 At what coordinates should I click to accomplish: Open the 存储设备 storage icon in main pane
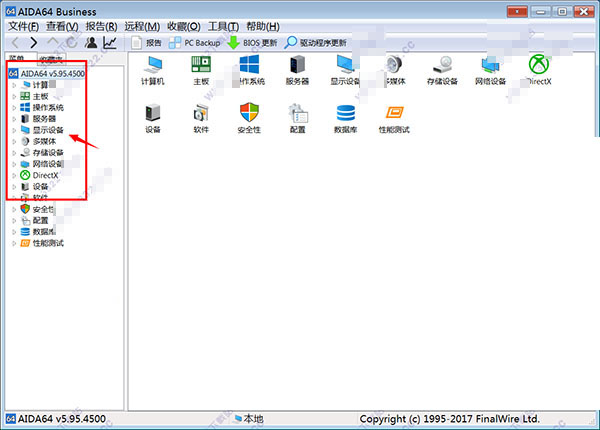coord(442,70)
